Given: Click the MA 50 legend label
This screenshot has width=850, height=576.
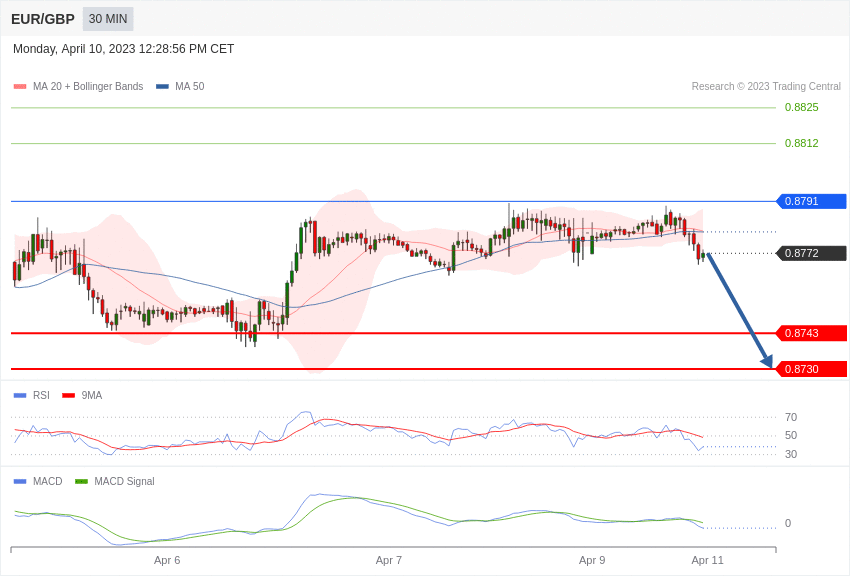Looking at the screenshot, I should [190, 86].
